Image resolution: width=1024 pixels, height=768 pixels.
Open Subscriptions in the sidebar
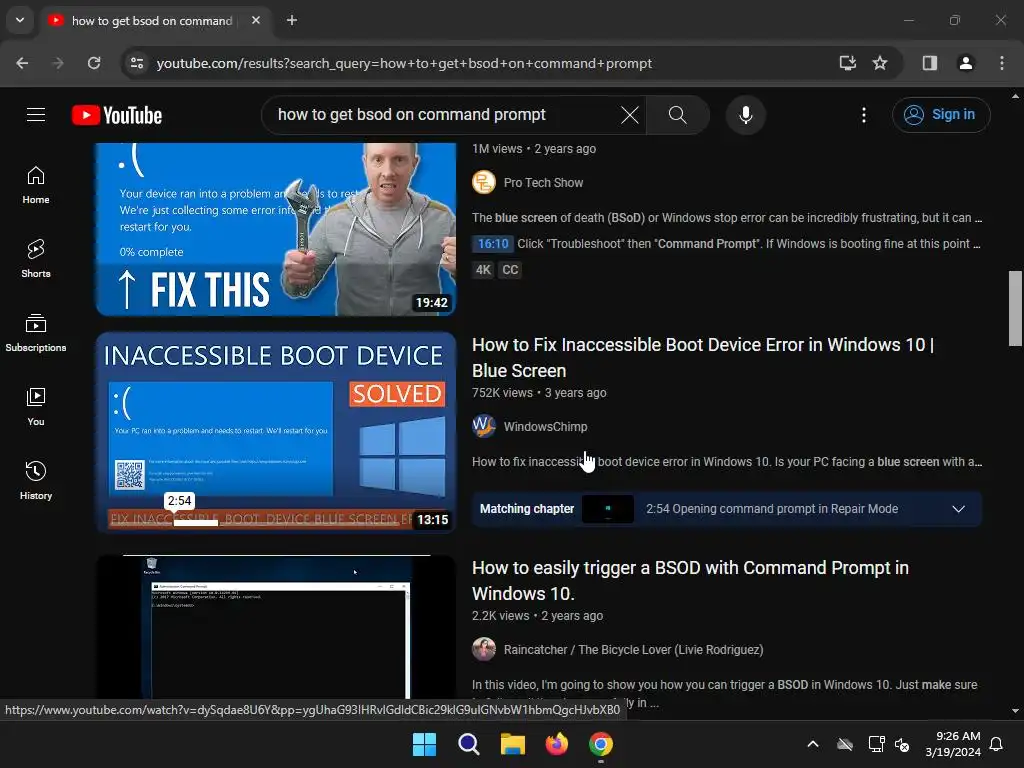[36, 332]
